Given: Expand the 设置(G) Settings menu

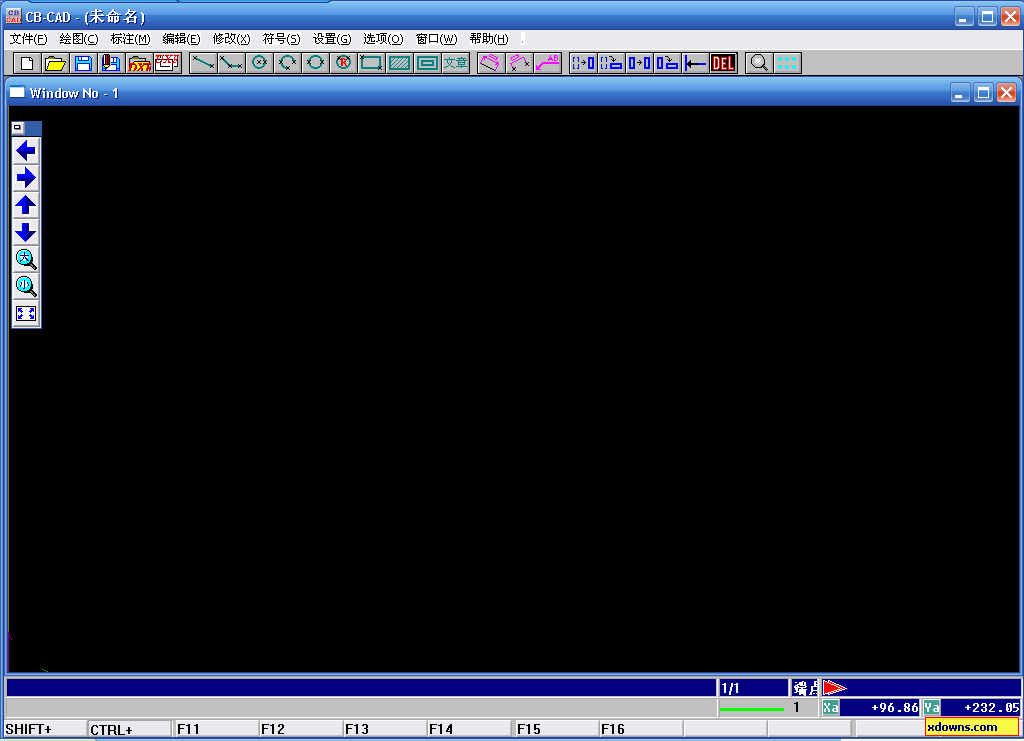Looking at the screenshot, I should tap(332, 39).
